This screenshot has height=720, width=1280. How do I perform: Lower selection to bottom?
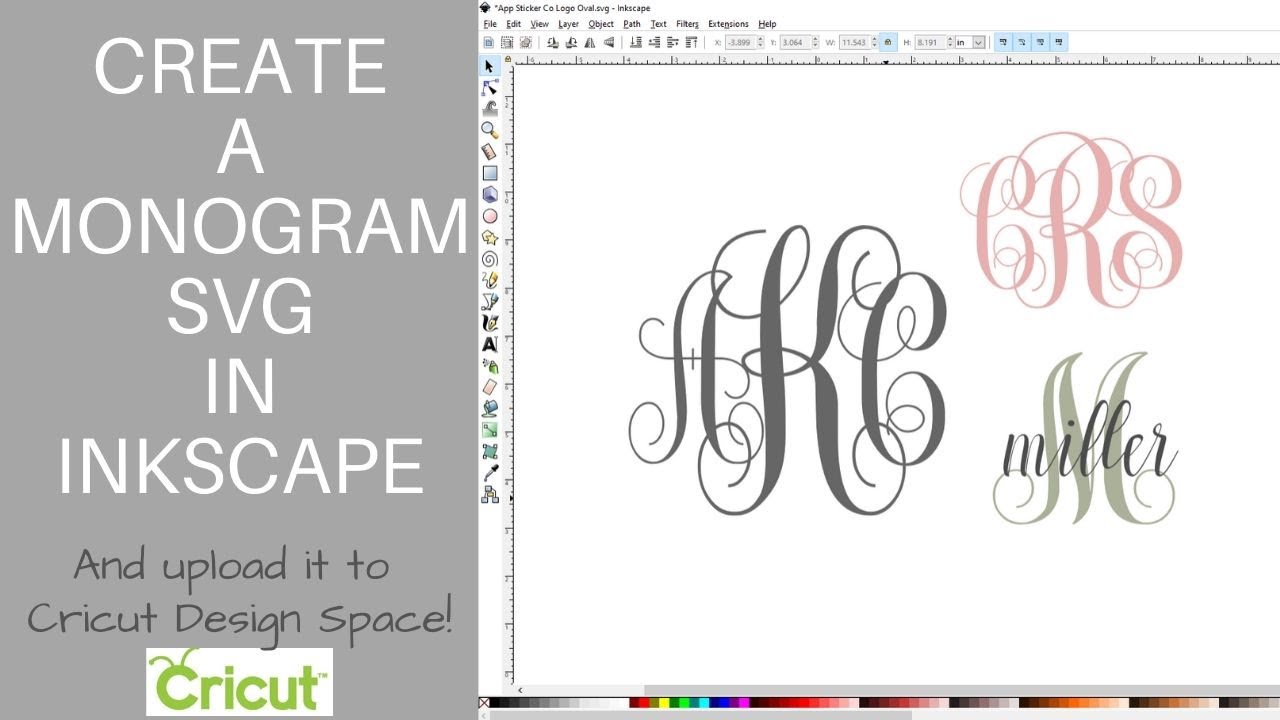(x=635, y=42)
